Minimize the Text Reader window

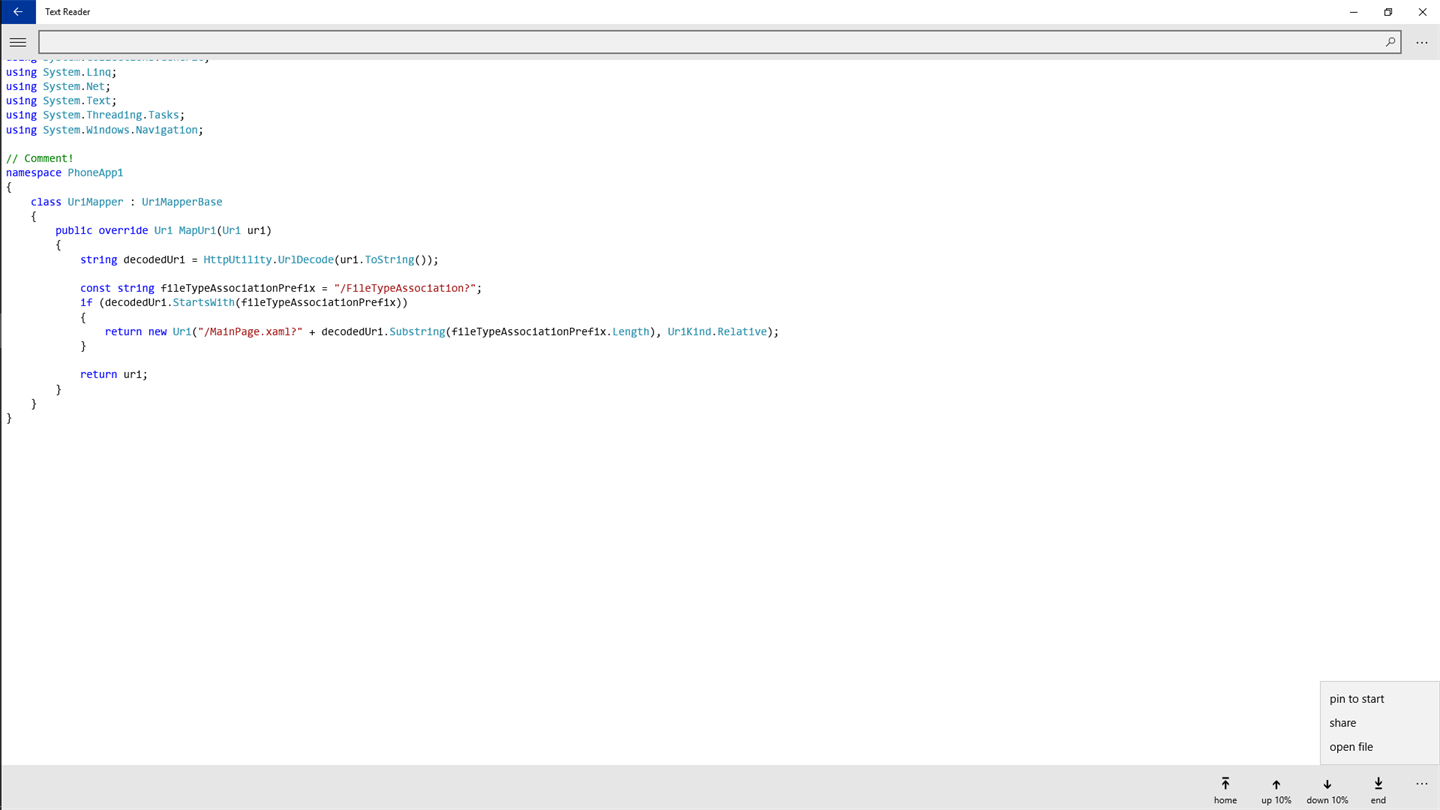coord(1353,12)
